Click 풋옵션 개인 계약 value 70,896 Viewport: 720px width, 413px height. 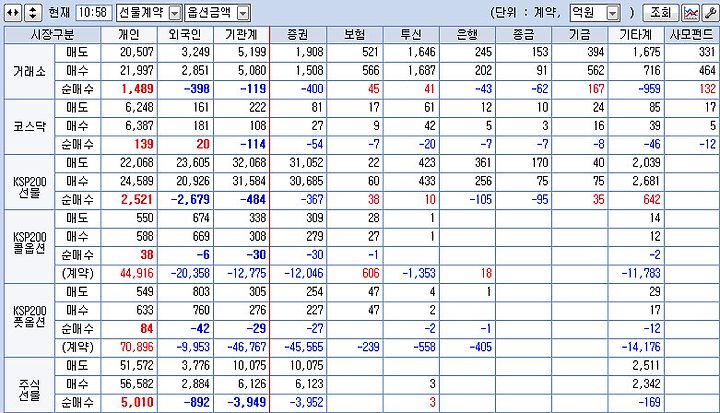136,347
